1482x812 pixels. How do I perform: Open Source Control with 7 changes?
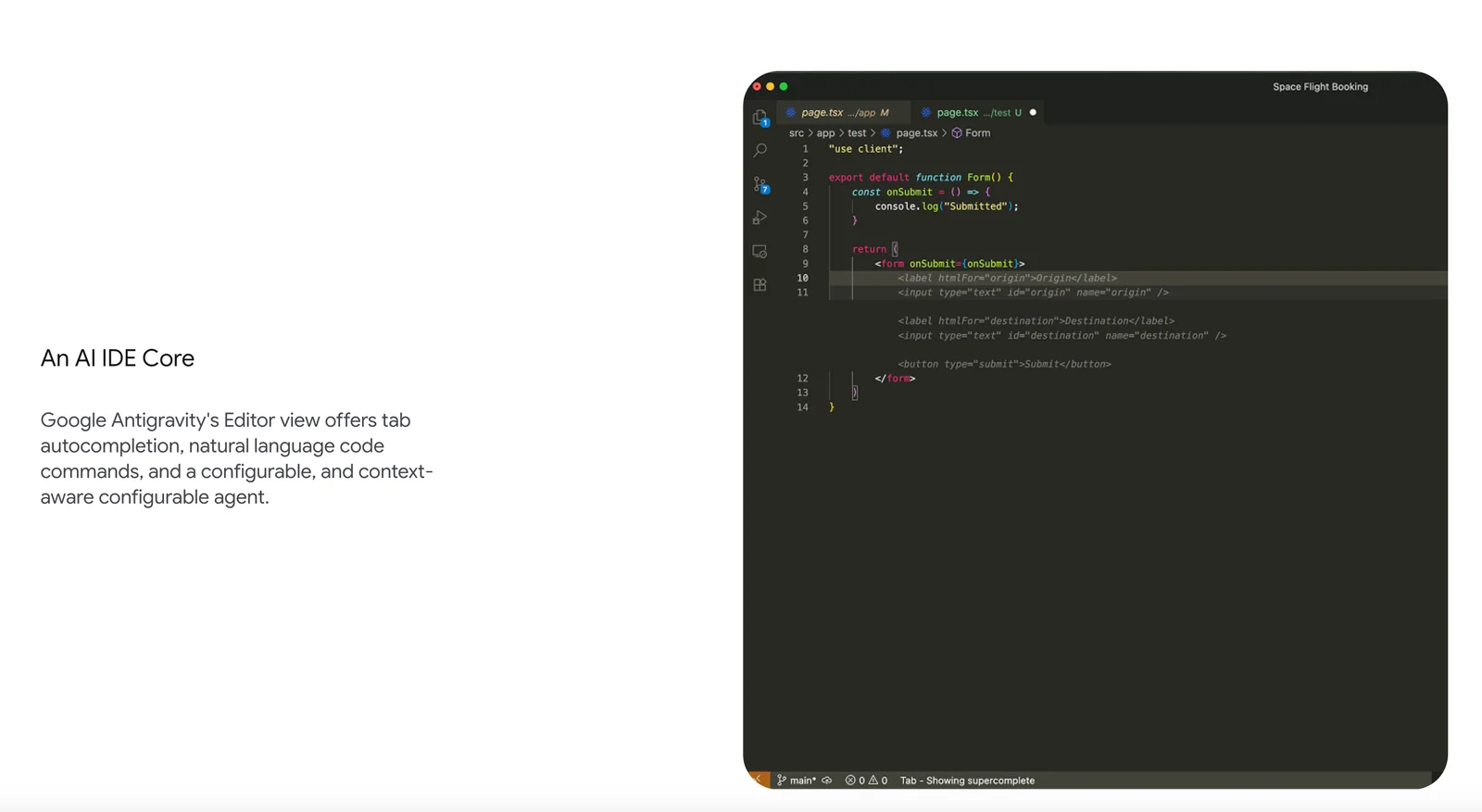760,184
